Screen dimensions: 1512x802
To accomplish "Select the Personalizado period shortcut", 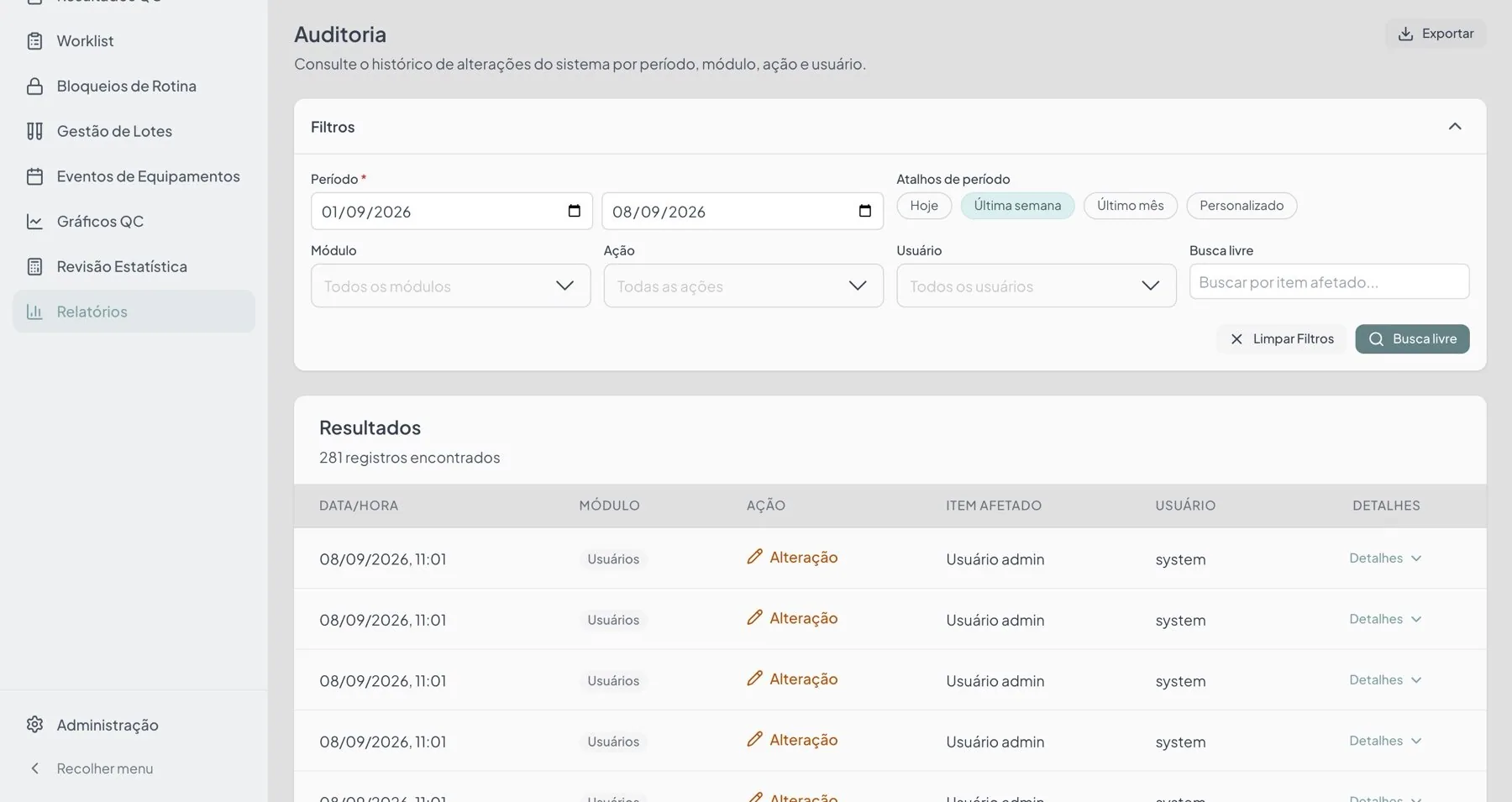I will coord(1242,206).
